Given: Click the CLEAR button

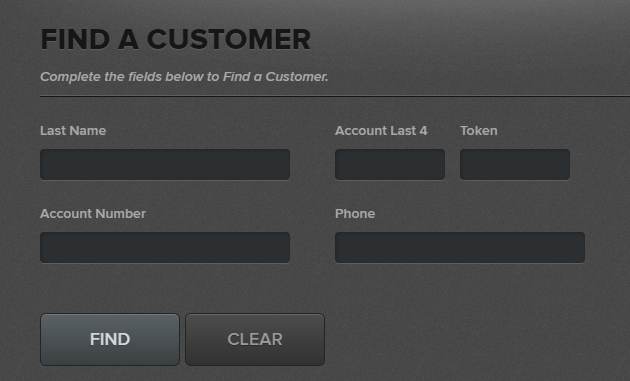Looking at the screenshot, I should coord(255,340).
